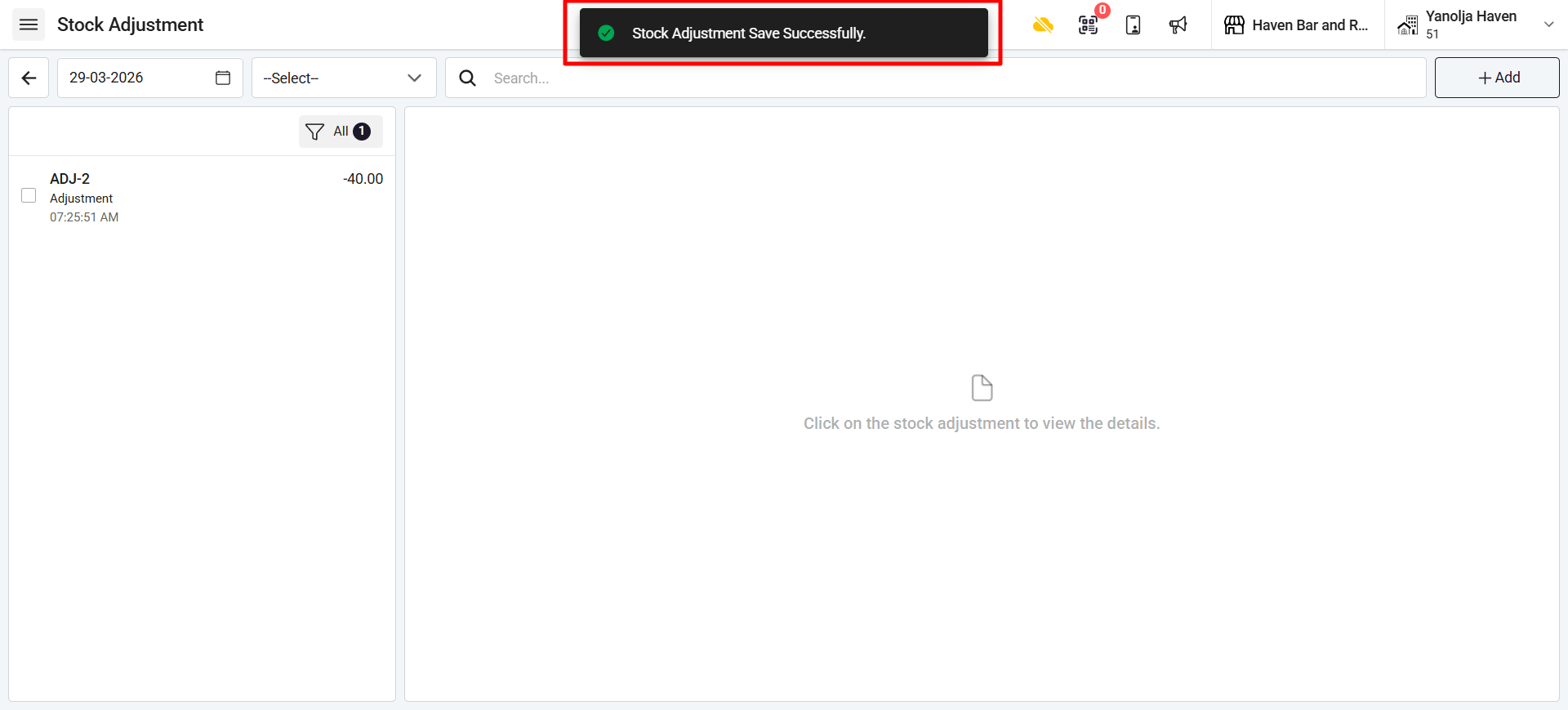Click the search magnifier icon

coord(467,78)
